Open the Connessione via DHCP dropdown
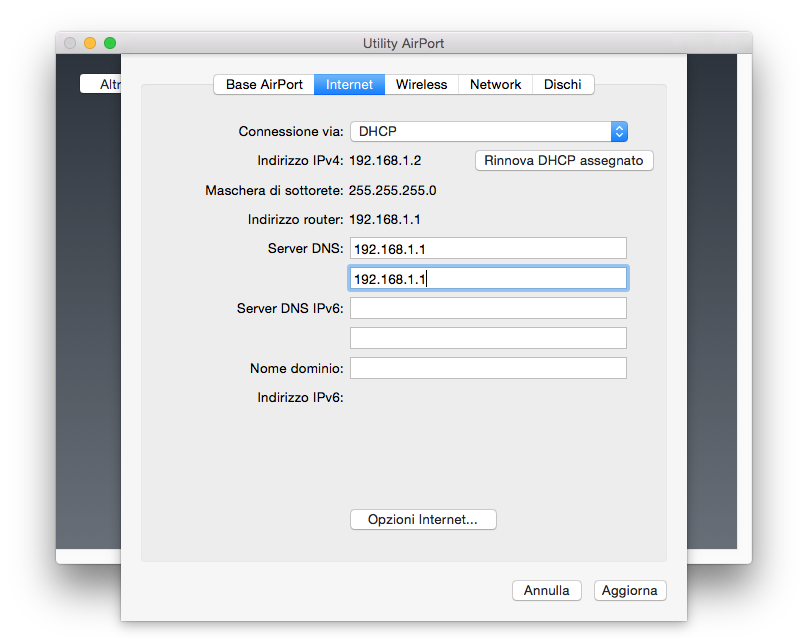 pyautogui.click(x=489, y=131)
